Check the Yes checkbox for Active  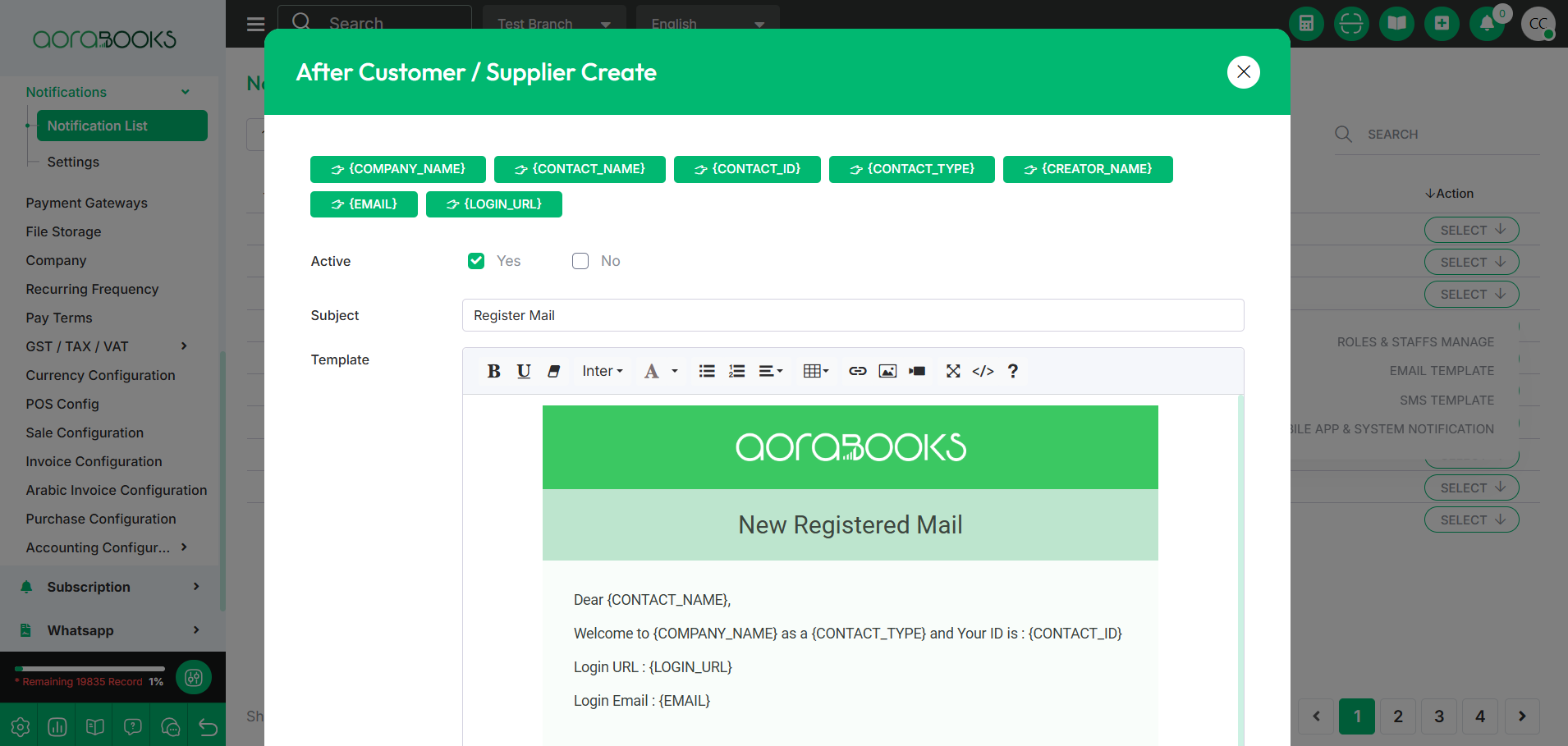pyautogui.click(x=476, y=261)
